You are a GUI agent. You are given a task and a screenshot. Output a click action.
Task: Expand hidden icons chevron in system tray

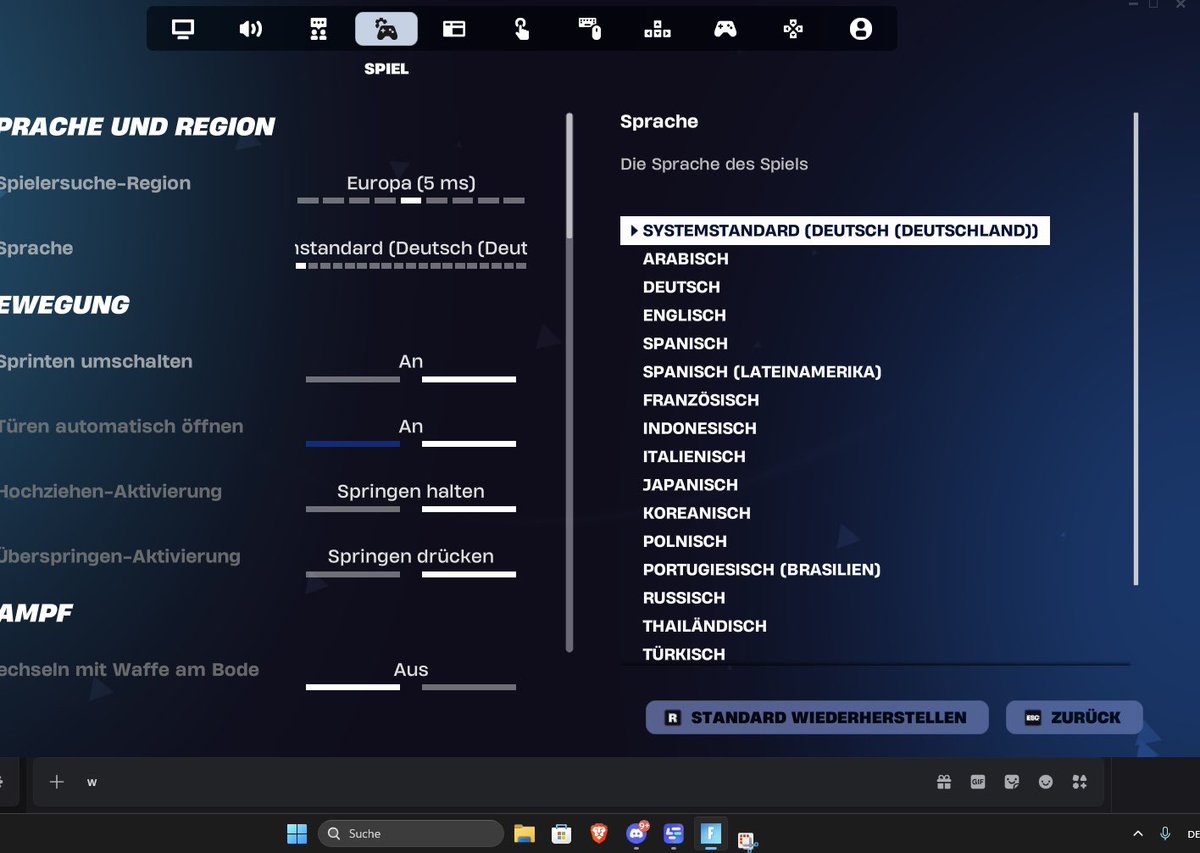click(1138, 833)
